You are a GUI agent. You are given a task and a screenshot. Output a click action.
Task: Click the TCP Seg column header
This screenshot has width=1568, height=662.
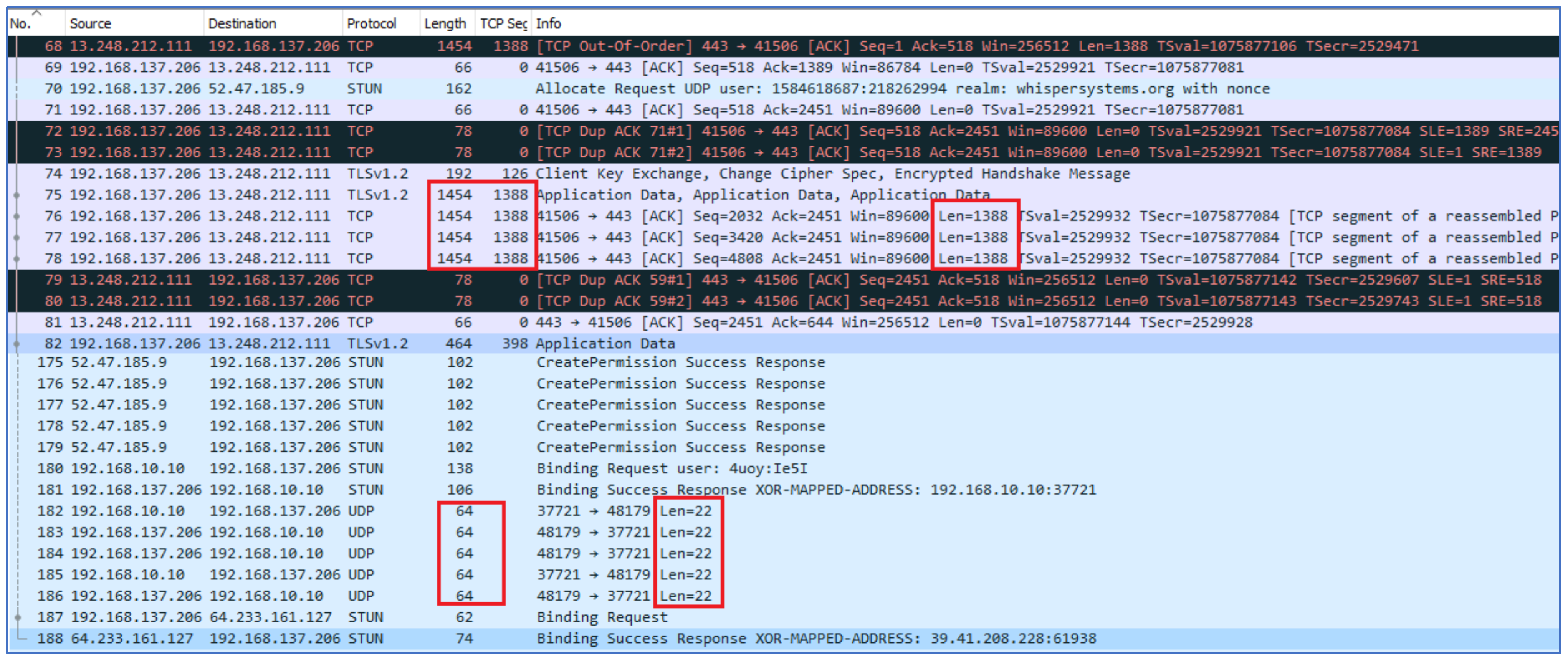tap(502, 24)
